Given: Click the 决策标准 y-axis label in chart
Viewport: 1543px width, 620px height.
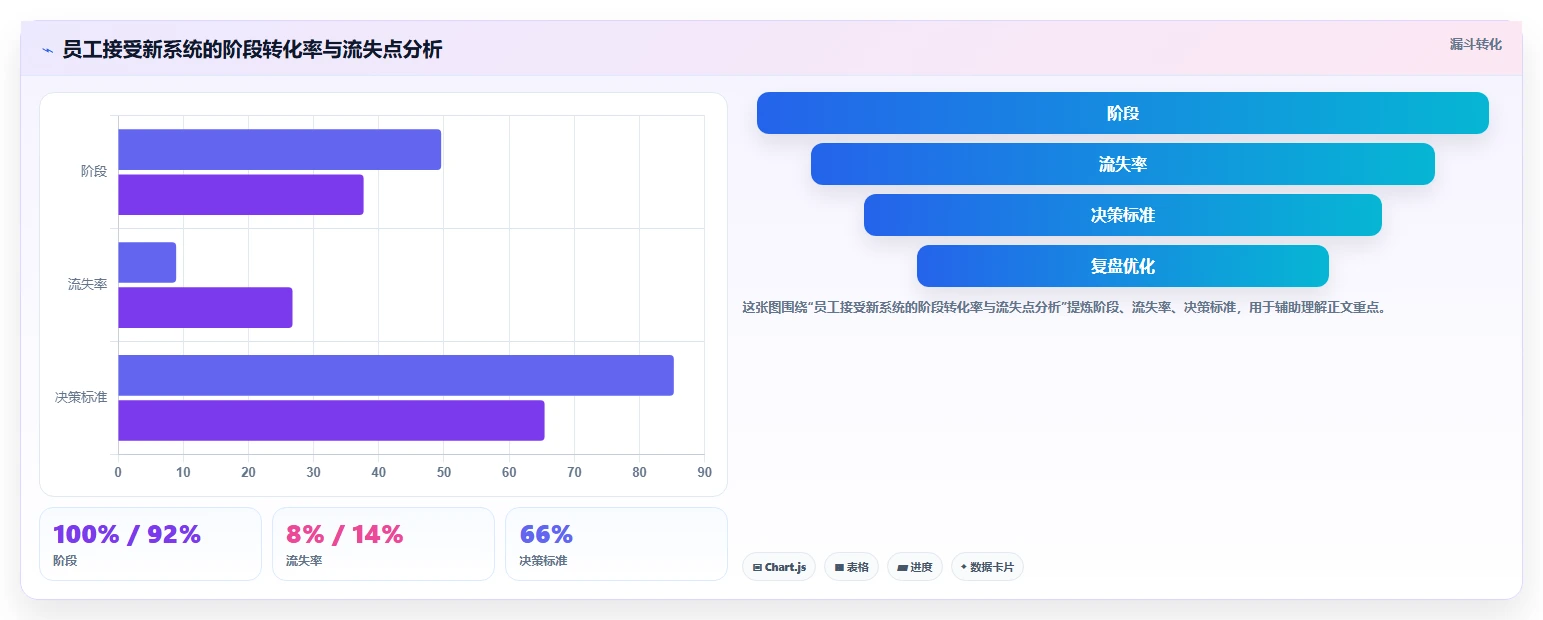Looking at the screenshot, I should click(x=81, y=397).
